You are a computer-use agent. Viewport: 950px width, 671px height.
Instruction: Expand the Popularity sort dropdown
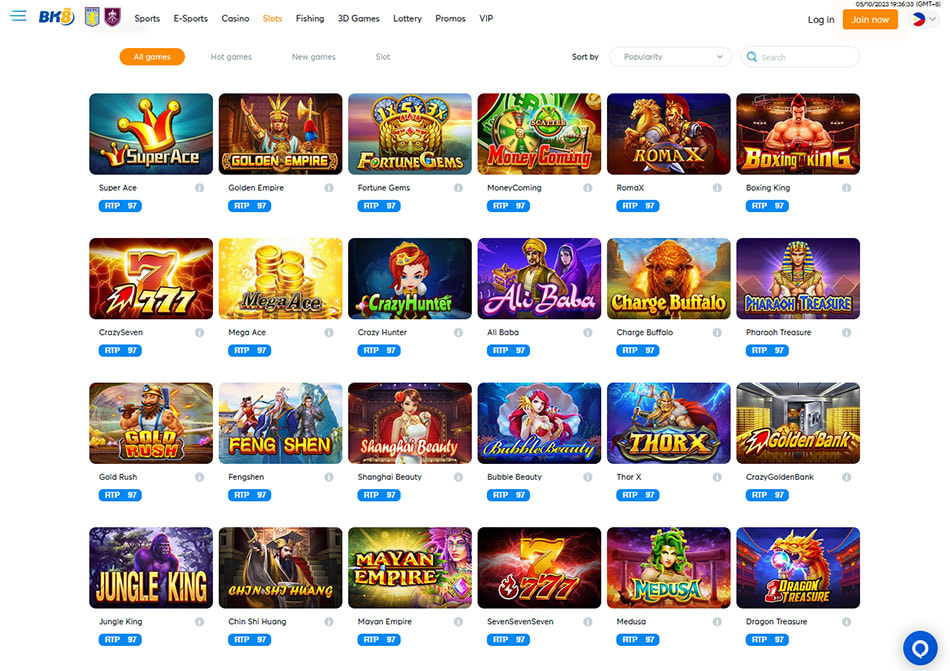tap(670, 57)
